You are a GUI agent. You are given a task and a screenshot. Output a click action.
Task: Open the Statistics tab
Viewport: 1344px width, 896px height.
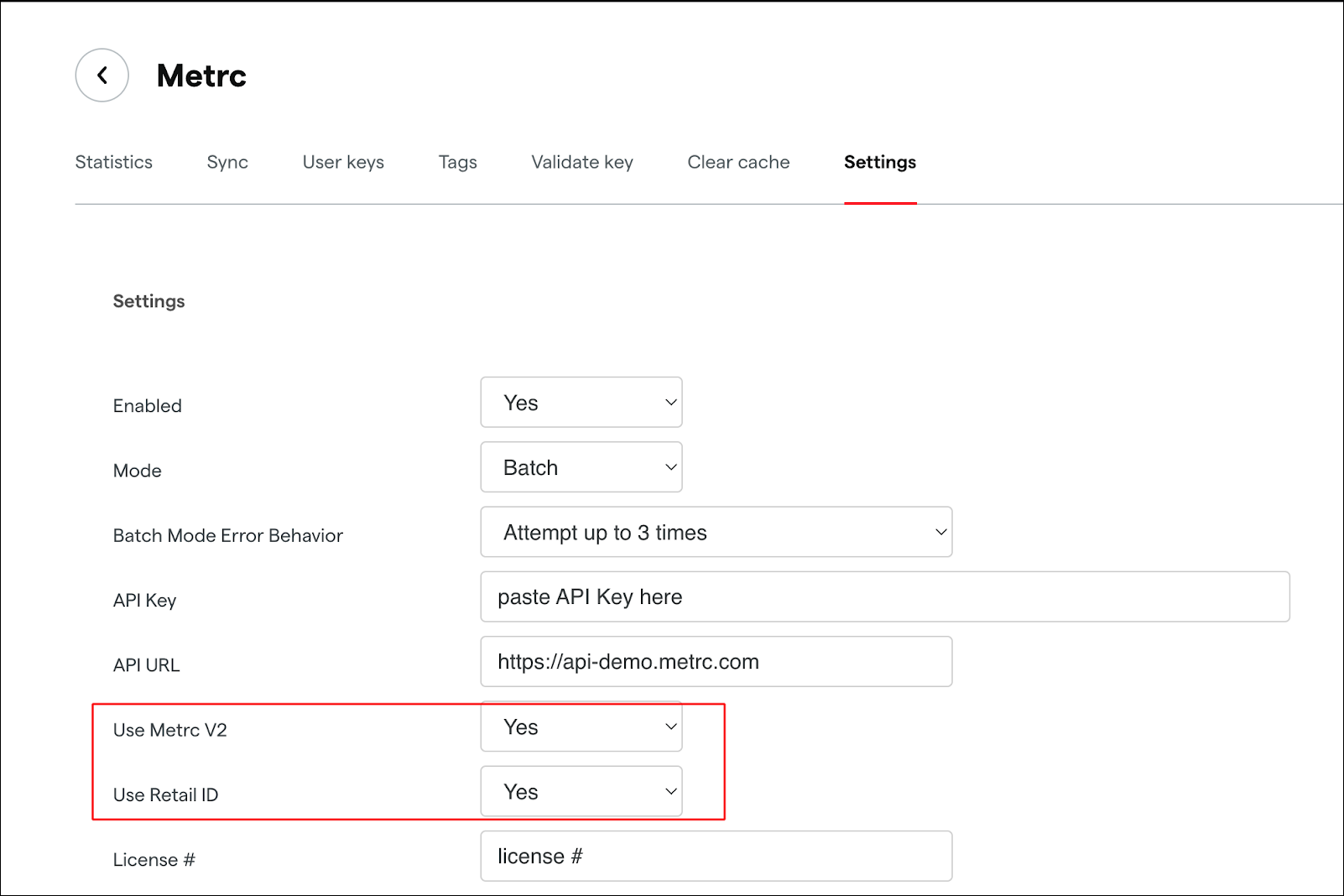tap(114, 162)
